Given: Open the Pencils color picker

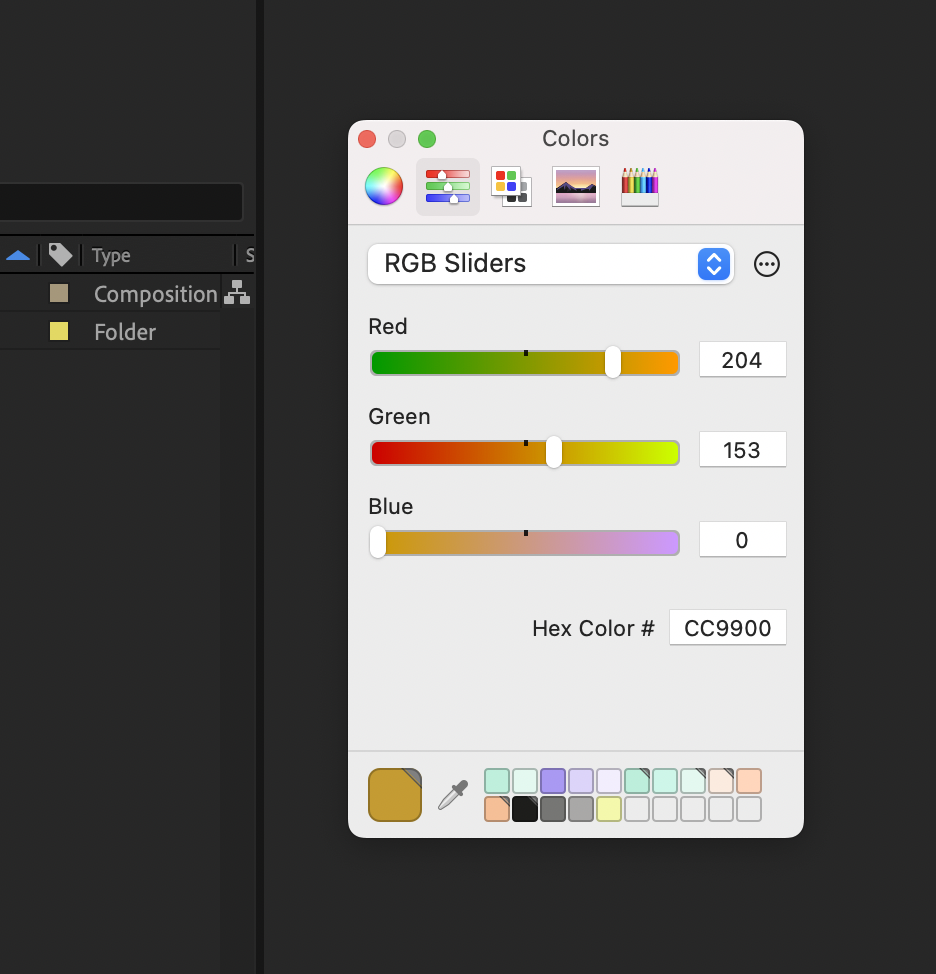Looking at the screenshot, I should pyautogui.click(x=639, y=186).
